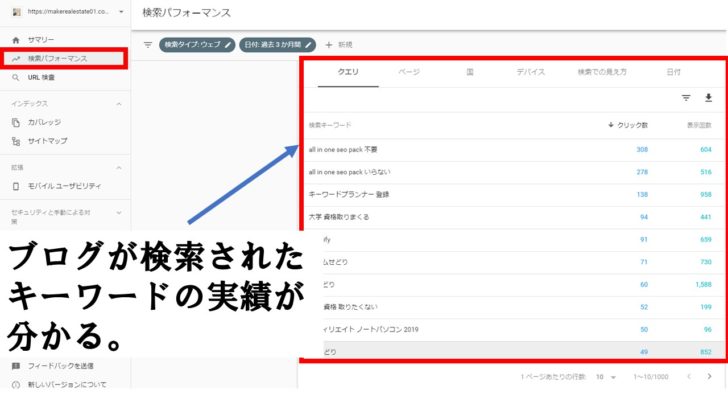
Task: Open the サイトマップ sitemap icon
Action: (15, 141)
